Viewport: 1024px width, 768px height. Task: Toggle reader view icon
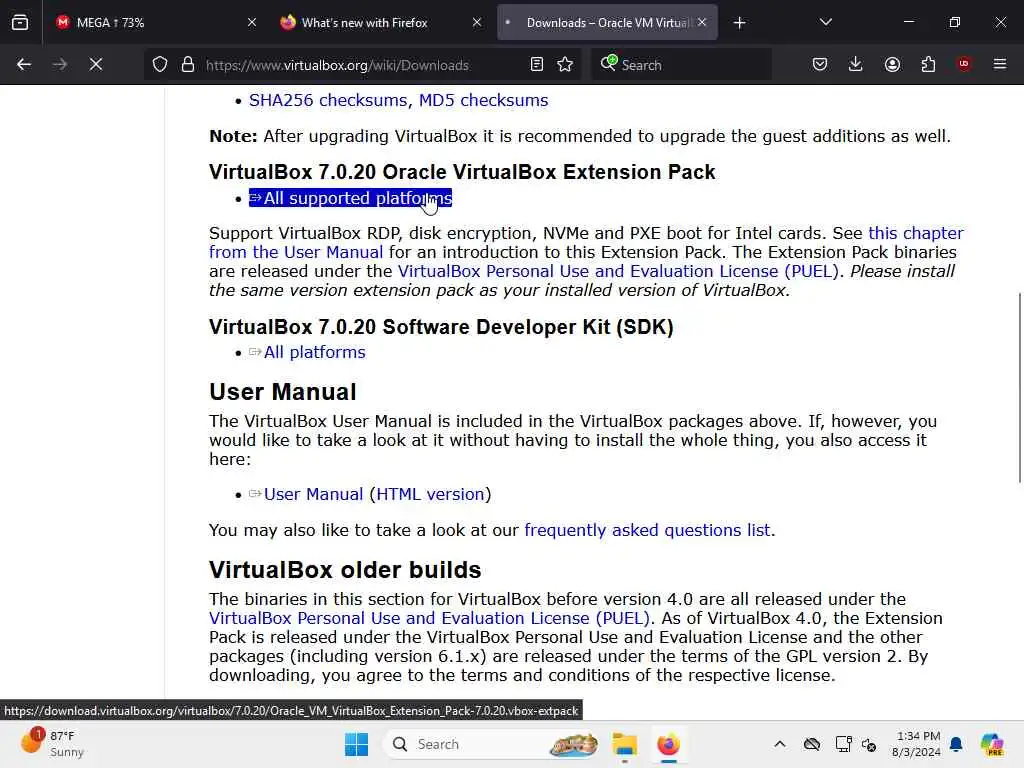pyautogui.click(x=537, y=65)
